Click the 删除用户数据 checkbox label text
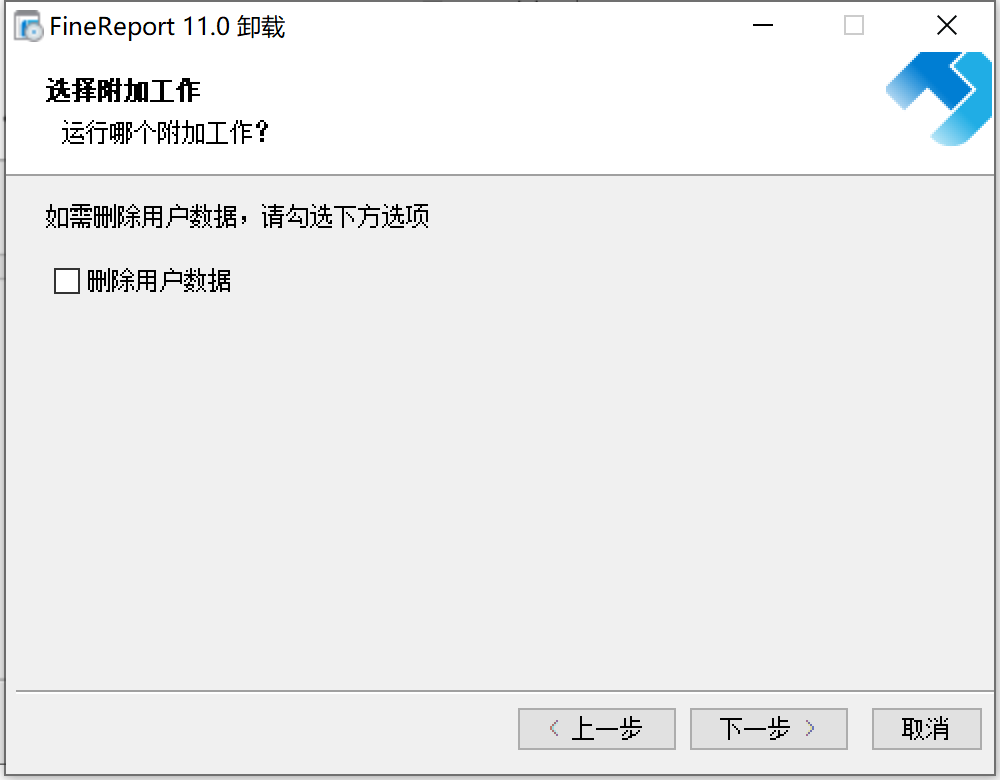The height and width of the screenshot is (780, 1000). [159, 281]
